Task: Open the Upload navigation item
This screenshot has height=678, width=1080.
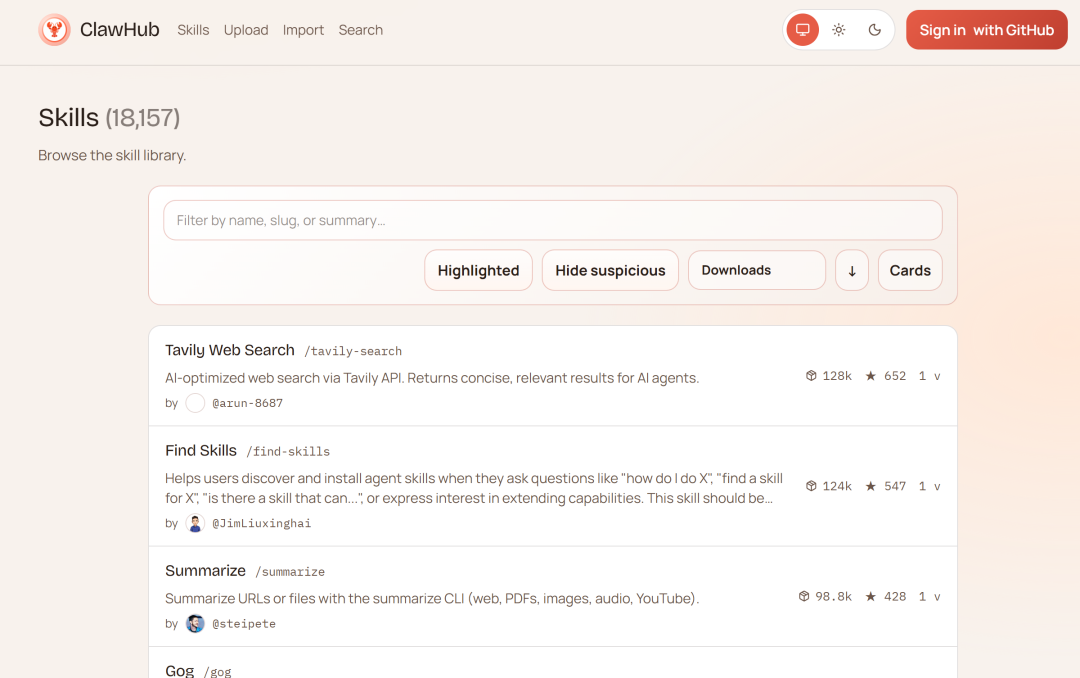Action: tap(246, 30)
